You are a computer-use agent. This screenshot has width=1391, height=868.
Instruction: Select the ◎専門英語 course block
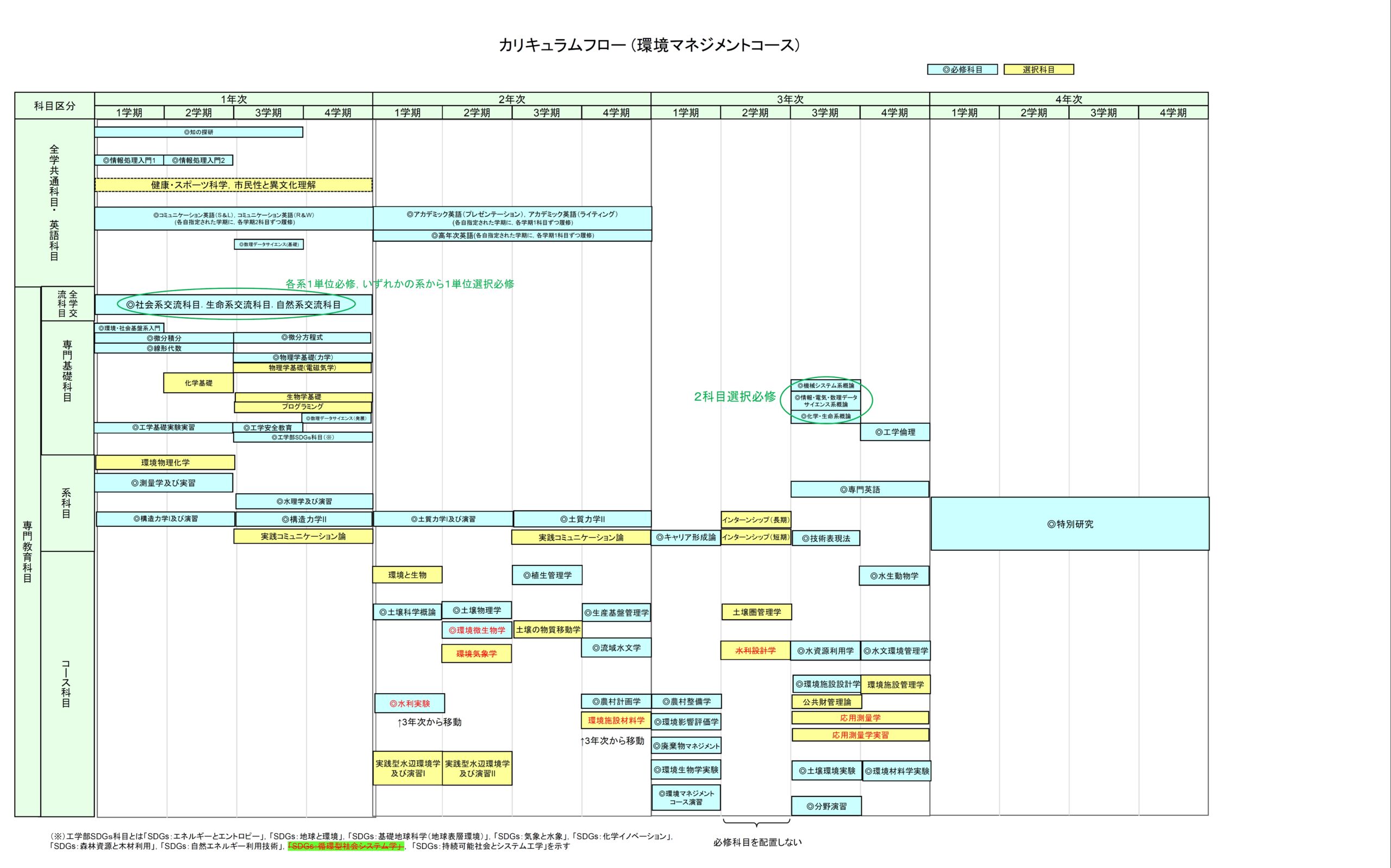pos(860,489)
